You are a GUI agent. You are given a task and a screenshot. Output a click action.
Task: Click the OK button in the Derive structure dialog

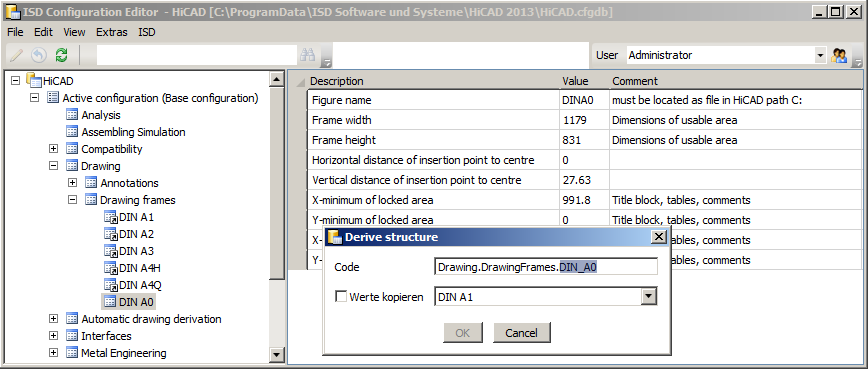click(x=463, y=332)
